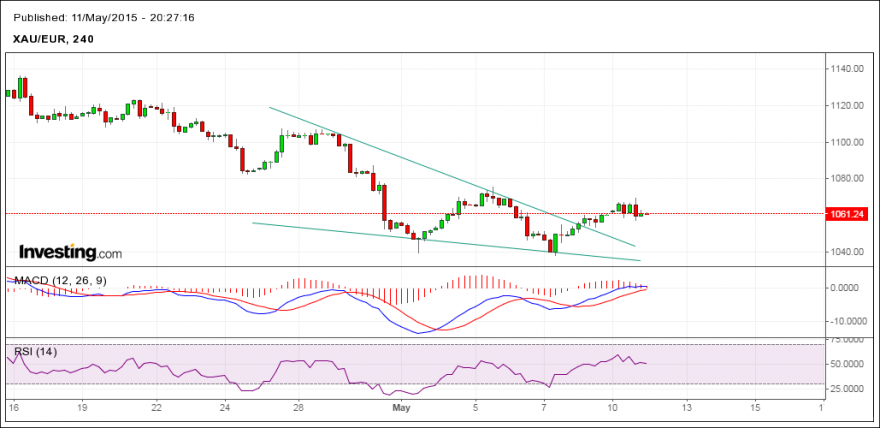The height and width of the screenshot is (428, 880).
Task: Click the 28 date on time axis
Action: coord(299,406)
